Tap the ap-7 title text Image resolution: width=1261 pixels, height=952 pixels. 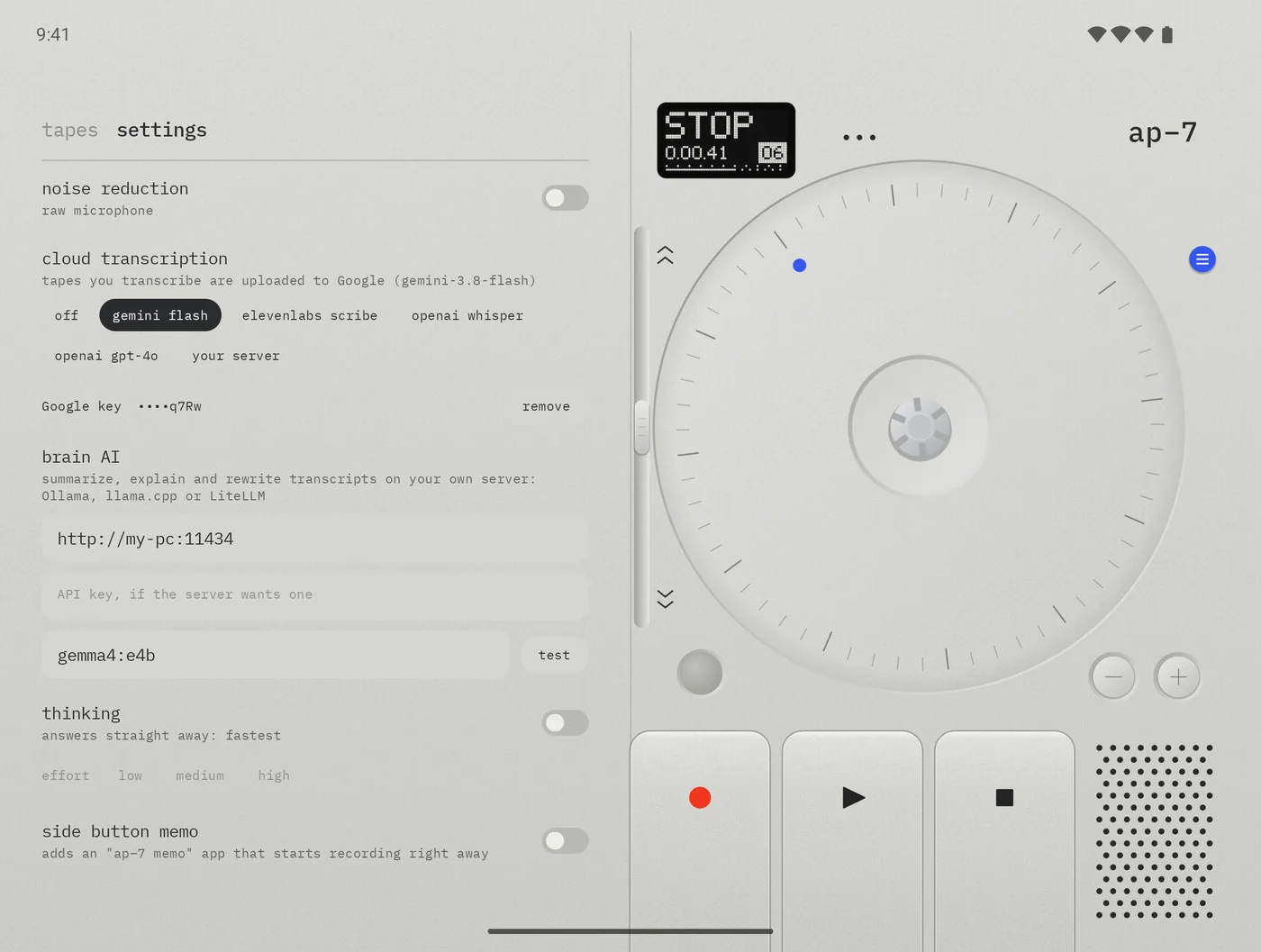coord(1163,133)
